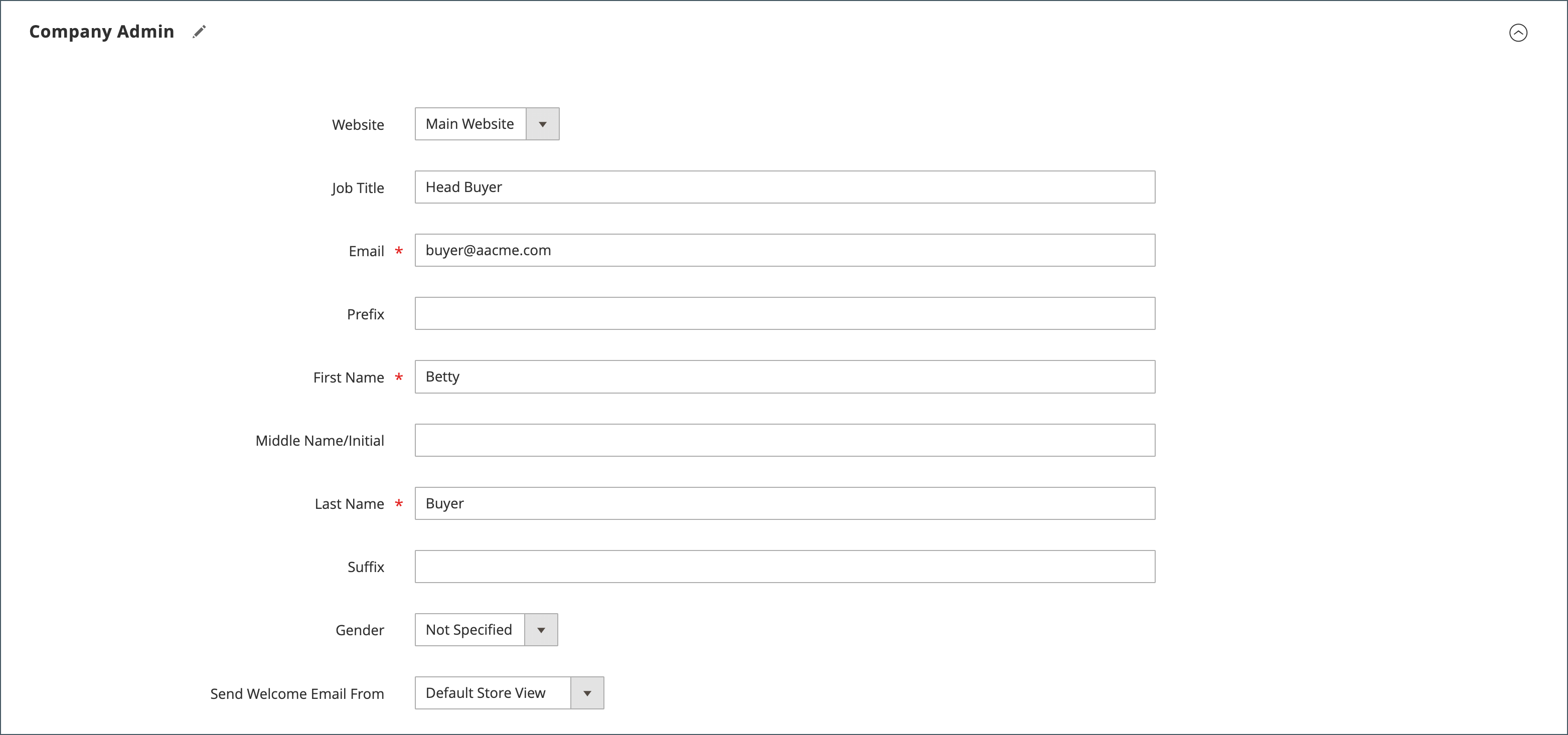This screenshot has width=1568, height=735.
Task: Click the Company Admin section heading
Action: 102,32
